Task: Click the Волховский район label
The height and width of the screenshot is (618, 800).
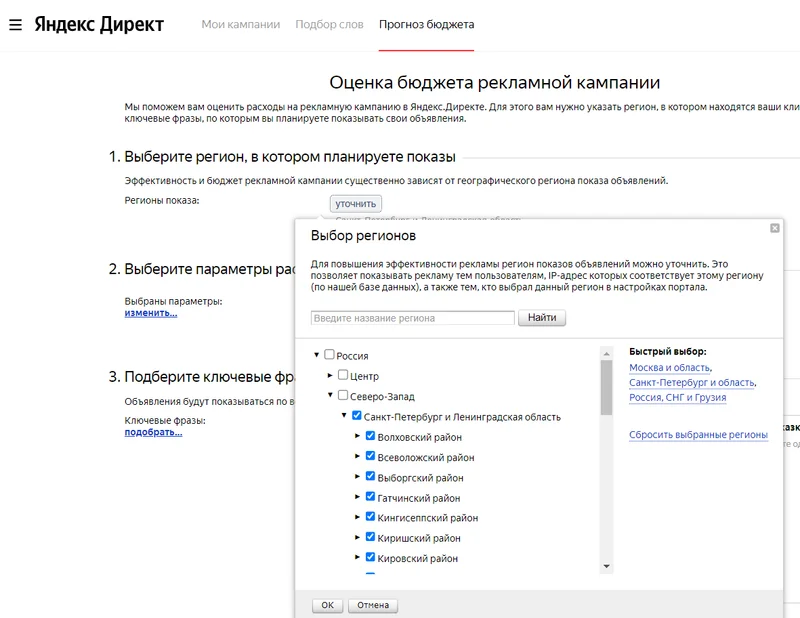Action: pyautogui.click(x=419, y=437)
